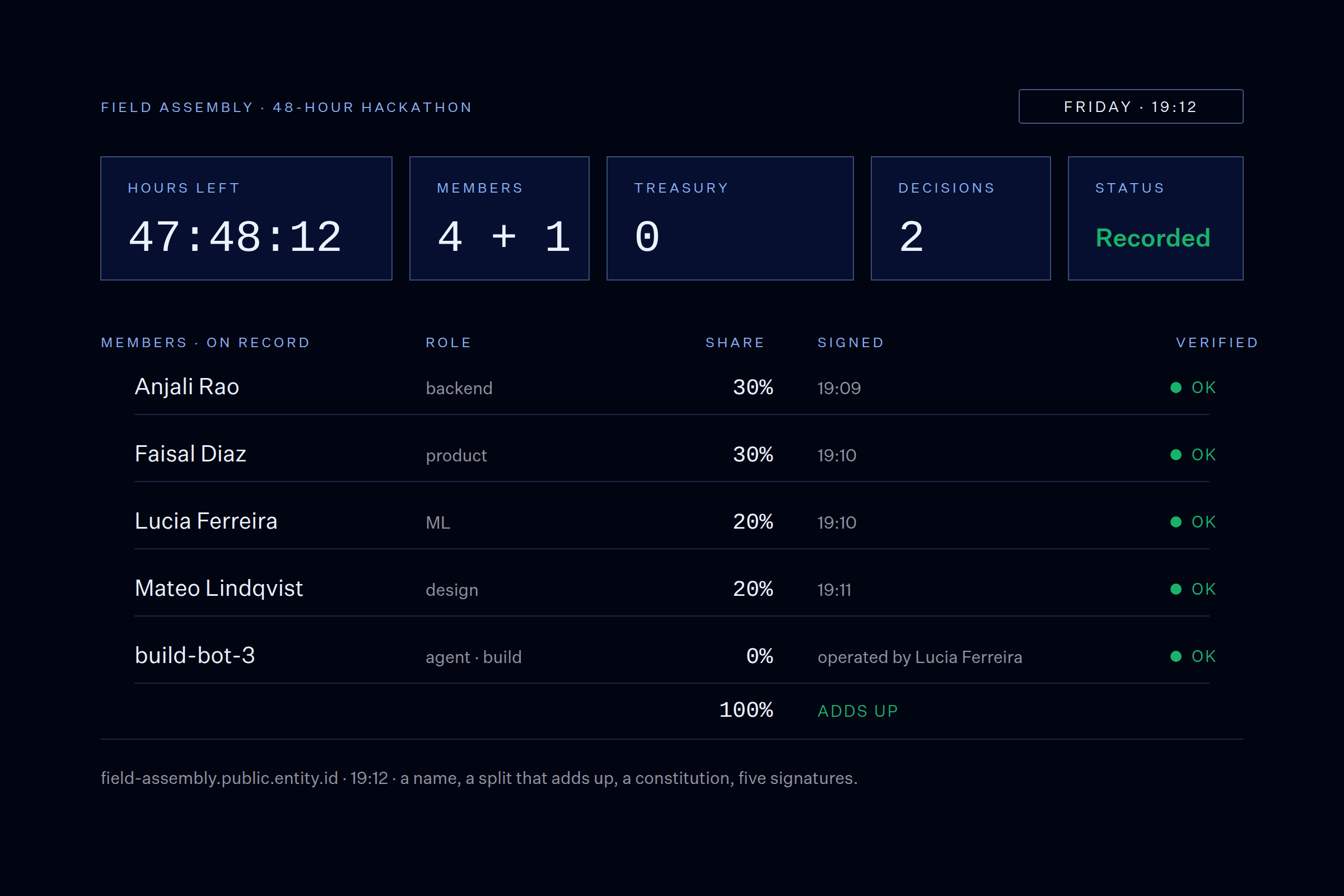The height and width of the screenshot is (896, 1344).
Task: Select member name Anjali Rao
Action: [187, 387]
